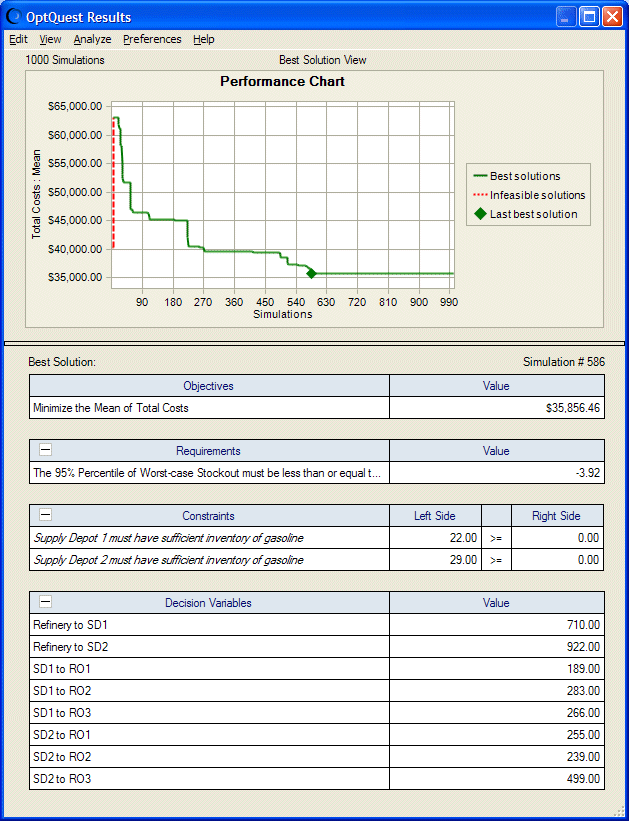Open the View menu
Image resolution: width=629 pixels, height=821 pixels.
pyautogui.click(x=50, y=39)
